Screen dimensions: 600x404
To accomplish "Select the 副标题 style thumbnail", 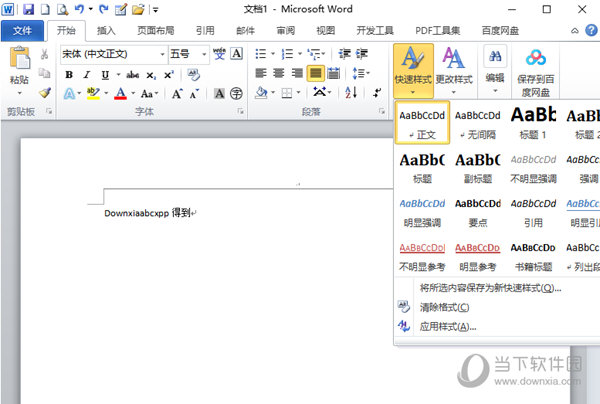I will (x=478, y=167).
